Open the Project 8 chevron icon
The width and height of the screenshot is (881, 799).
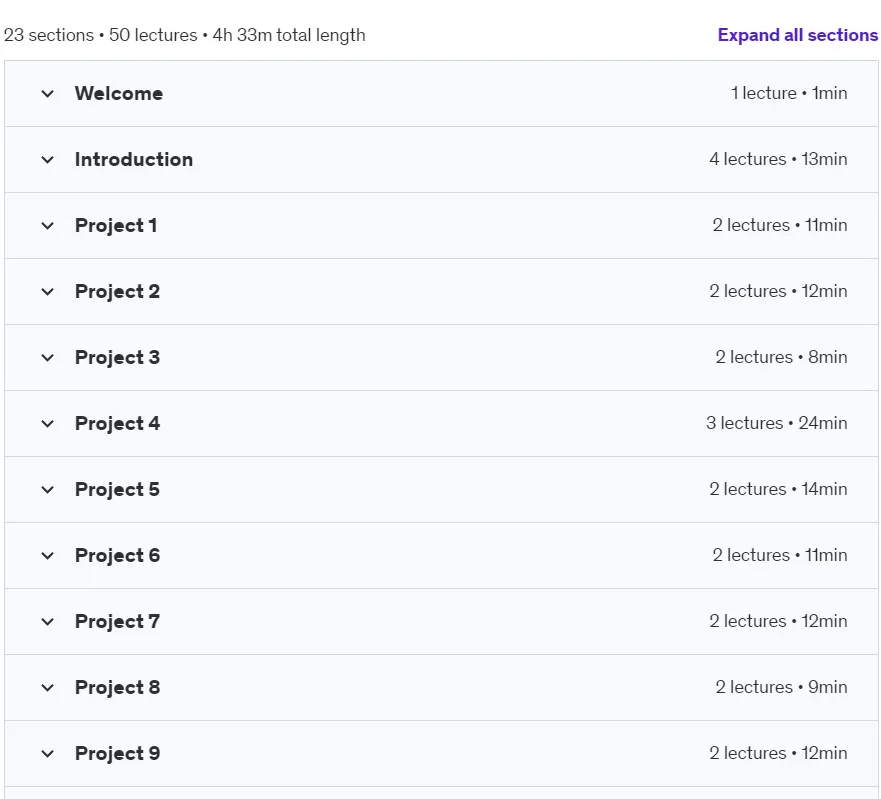(48, 688)
